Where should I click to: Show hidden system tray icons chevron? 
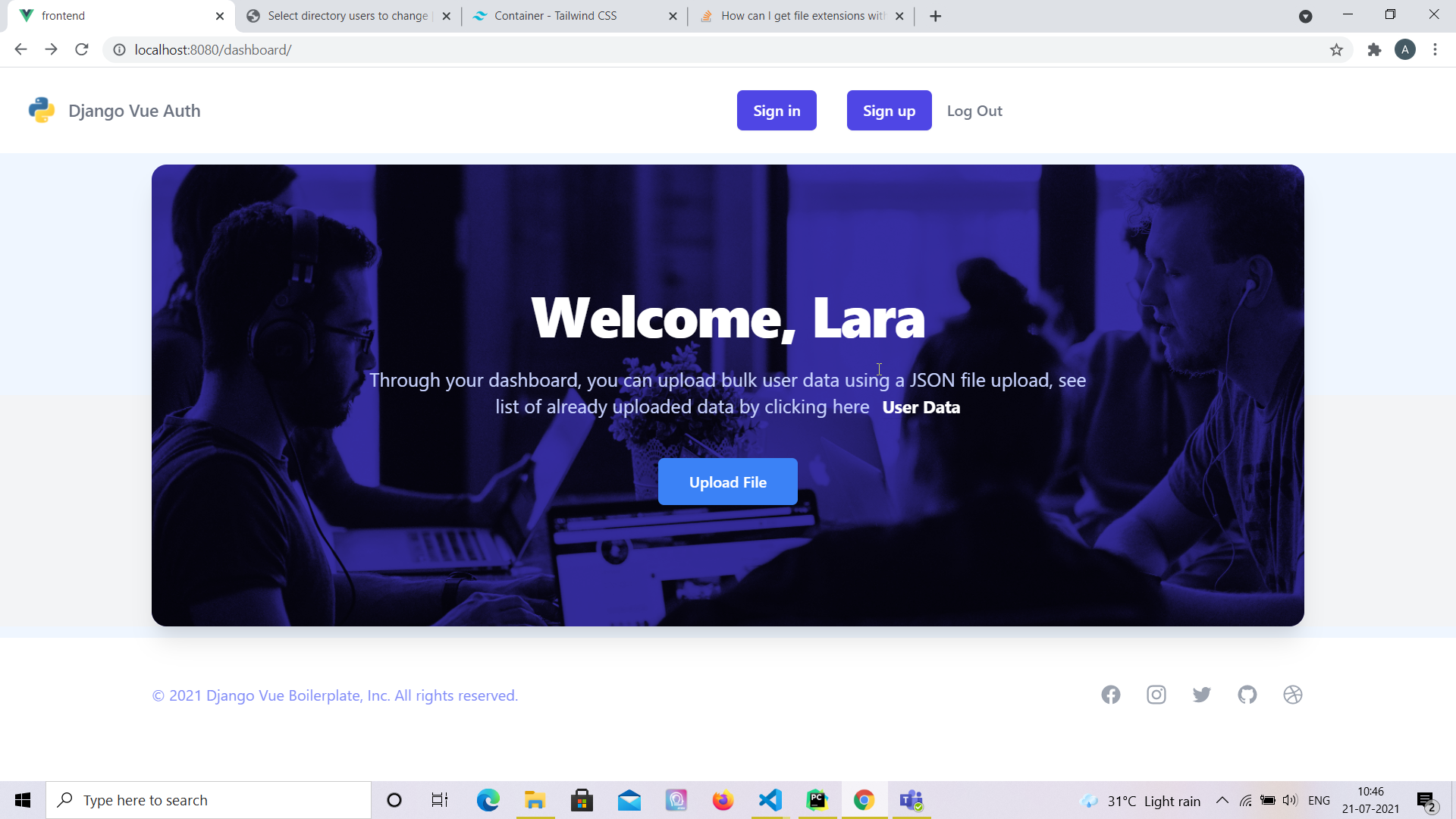[1222, 800]
